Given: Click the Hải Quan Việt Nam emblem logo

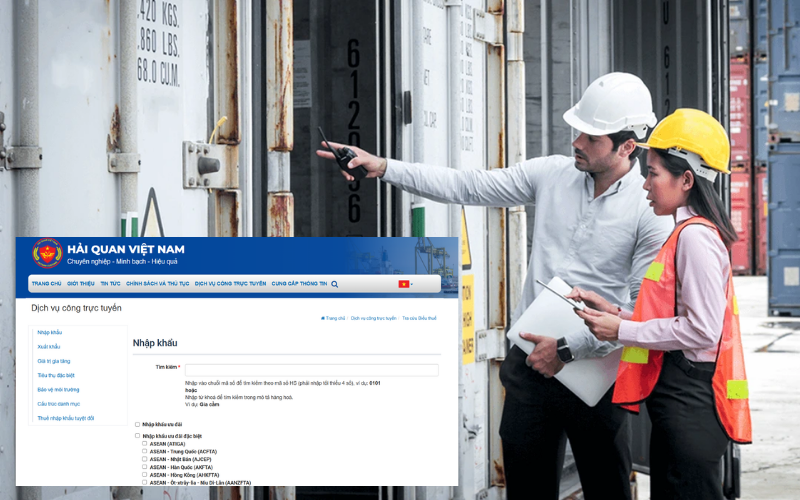Looking at the screenshot, I should 47,253.
